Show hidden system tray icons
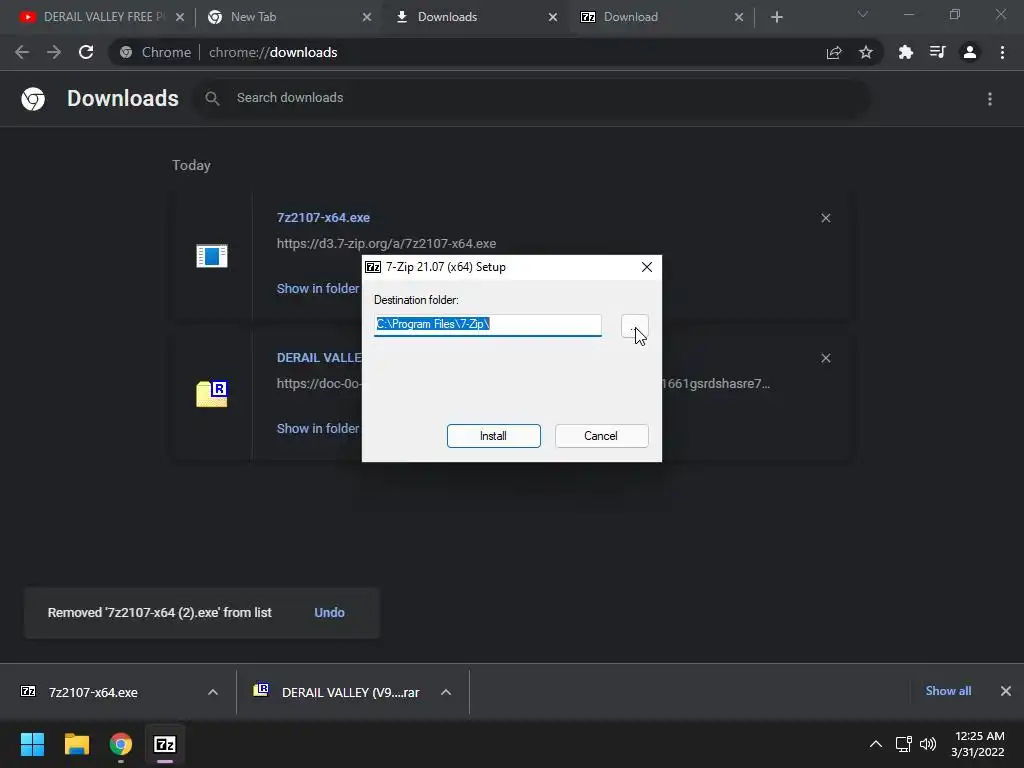Image resolution: width=1024 pixels, height=768 pixels. (x=876, y=744)
